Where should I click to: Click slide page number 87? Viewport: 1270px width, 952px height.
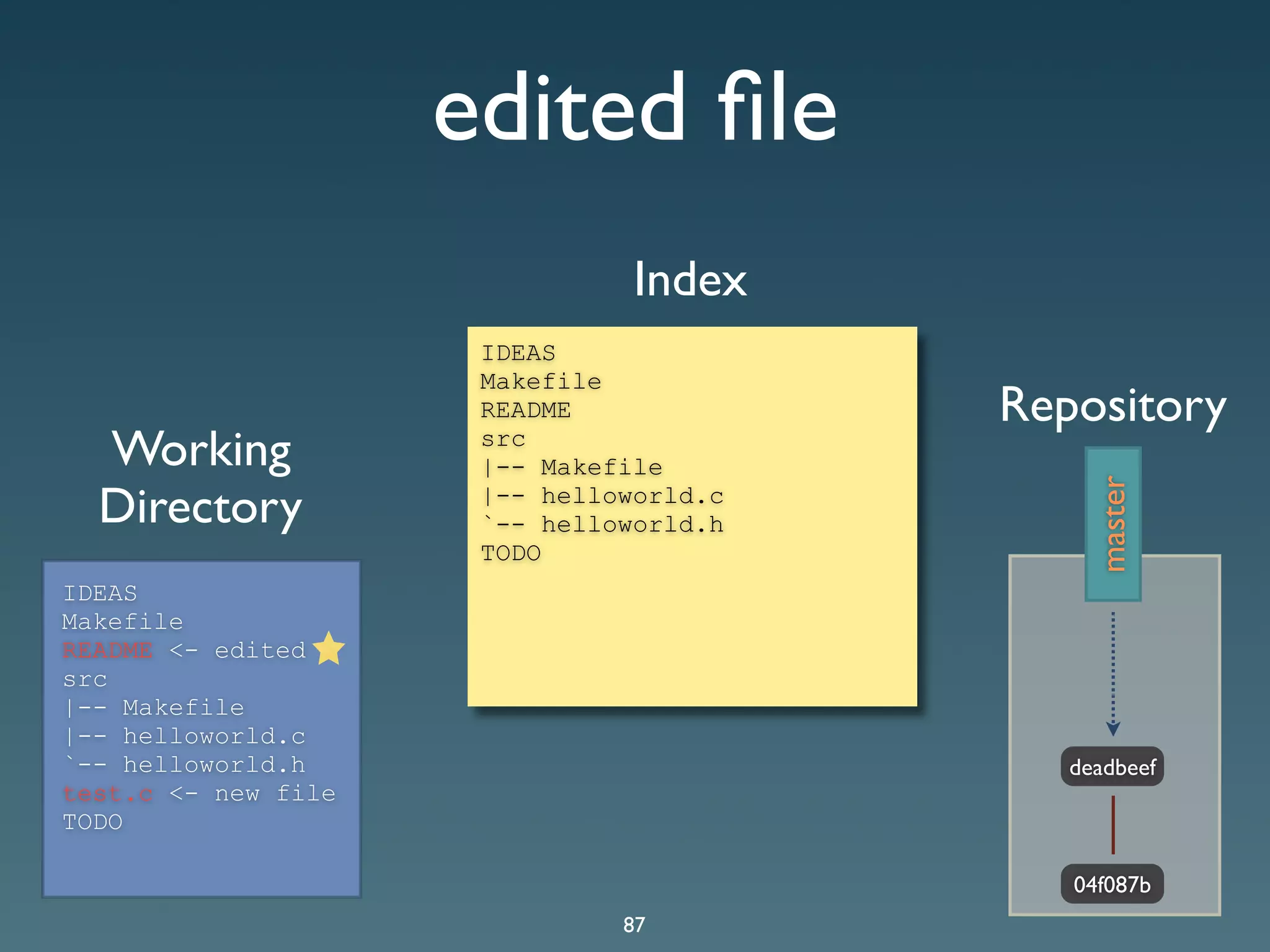(634, 925)
